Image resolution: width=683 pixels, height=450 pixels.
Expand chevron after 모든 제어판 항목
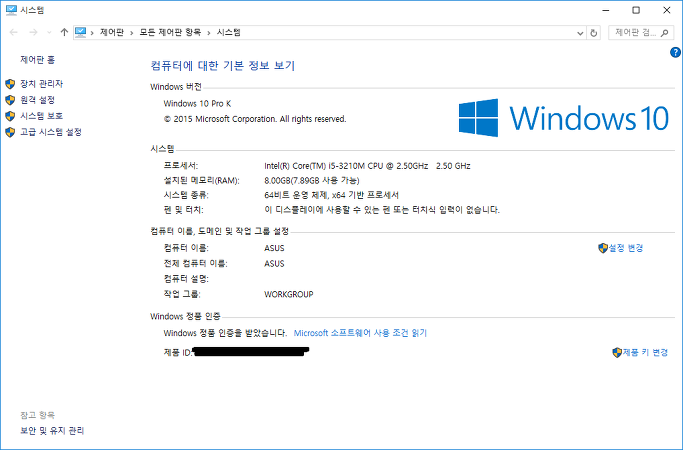[209, 33]
